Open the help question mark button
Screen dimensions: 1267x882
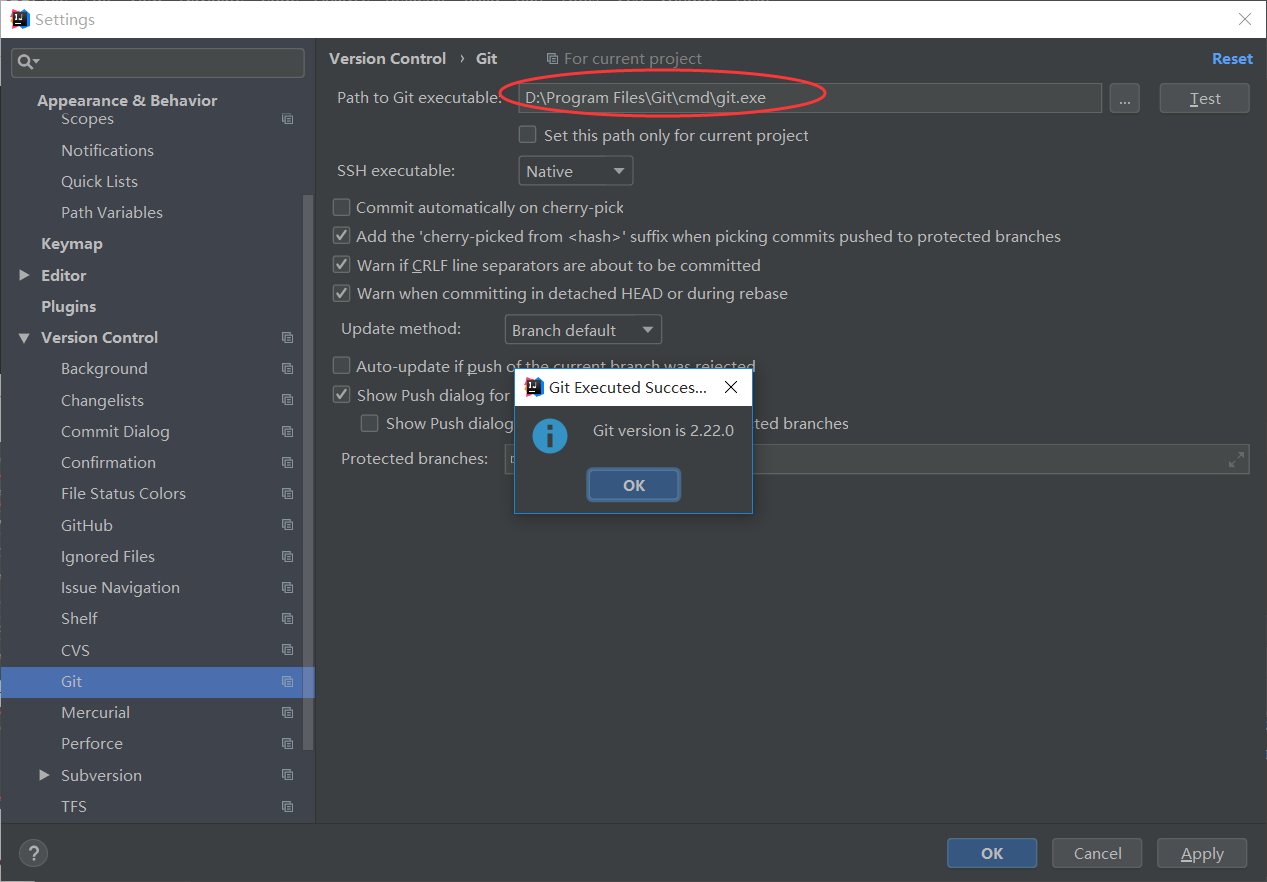click(x=33, y=853)
